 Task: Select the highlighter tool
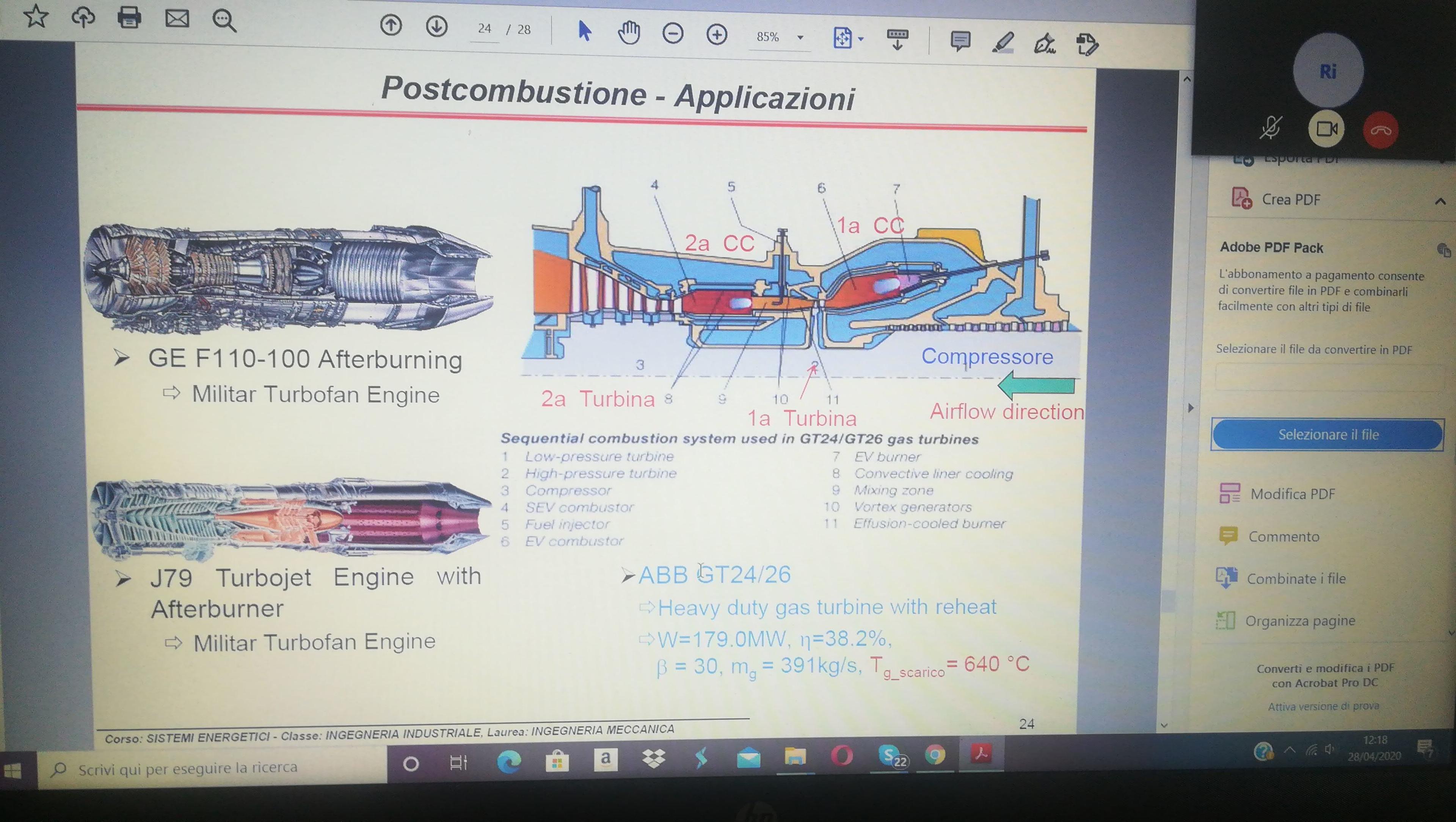1003,42
